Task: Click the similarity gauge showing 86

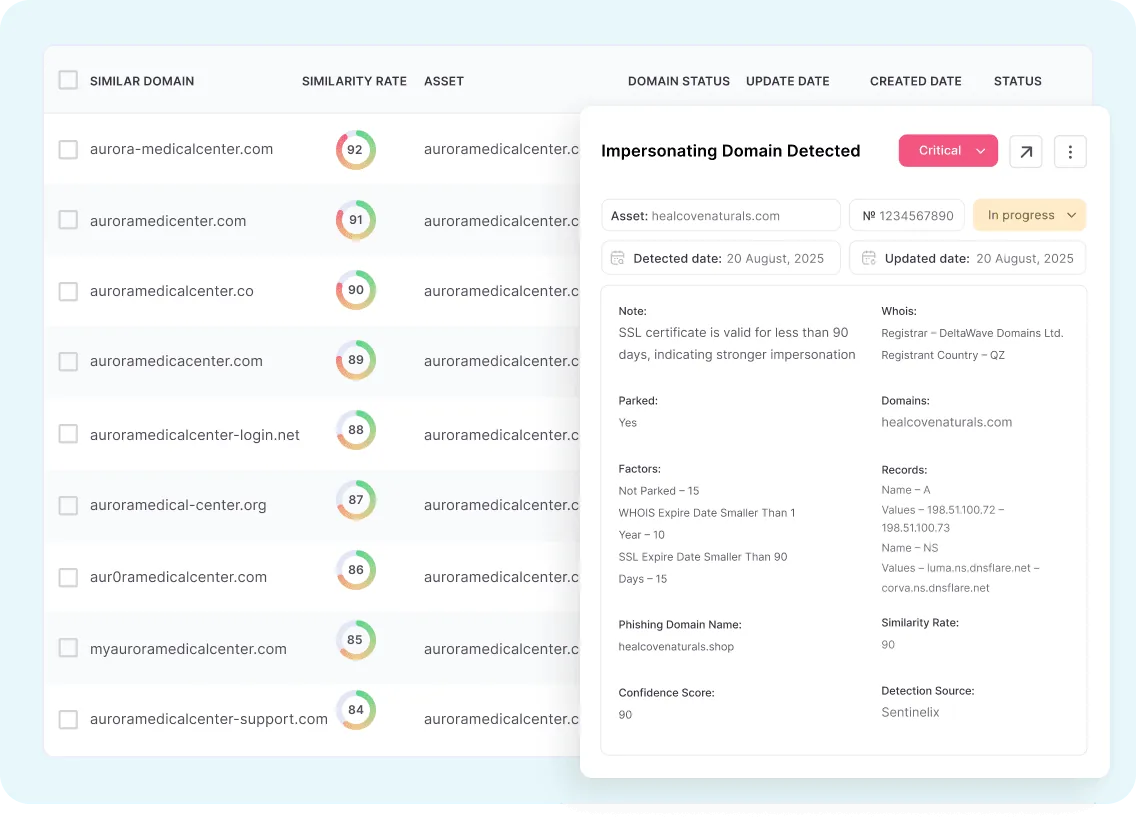Action: tap(355, 570)
